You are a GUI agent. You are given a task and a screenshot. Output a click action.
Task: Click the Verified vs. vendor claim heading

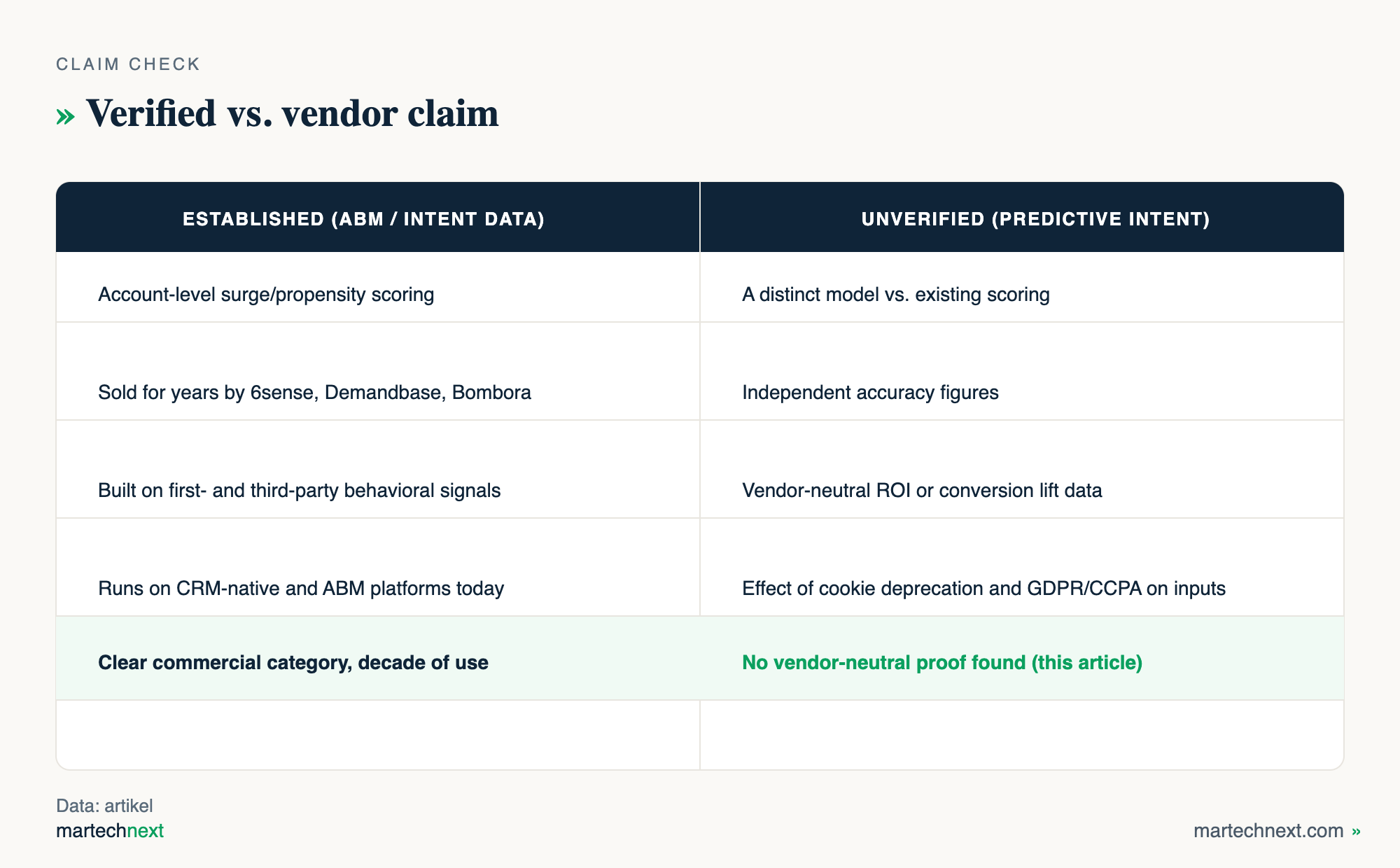click(x=293, y=113)
